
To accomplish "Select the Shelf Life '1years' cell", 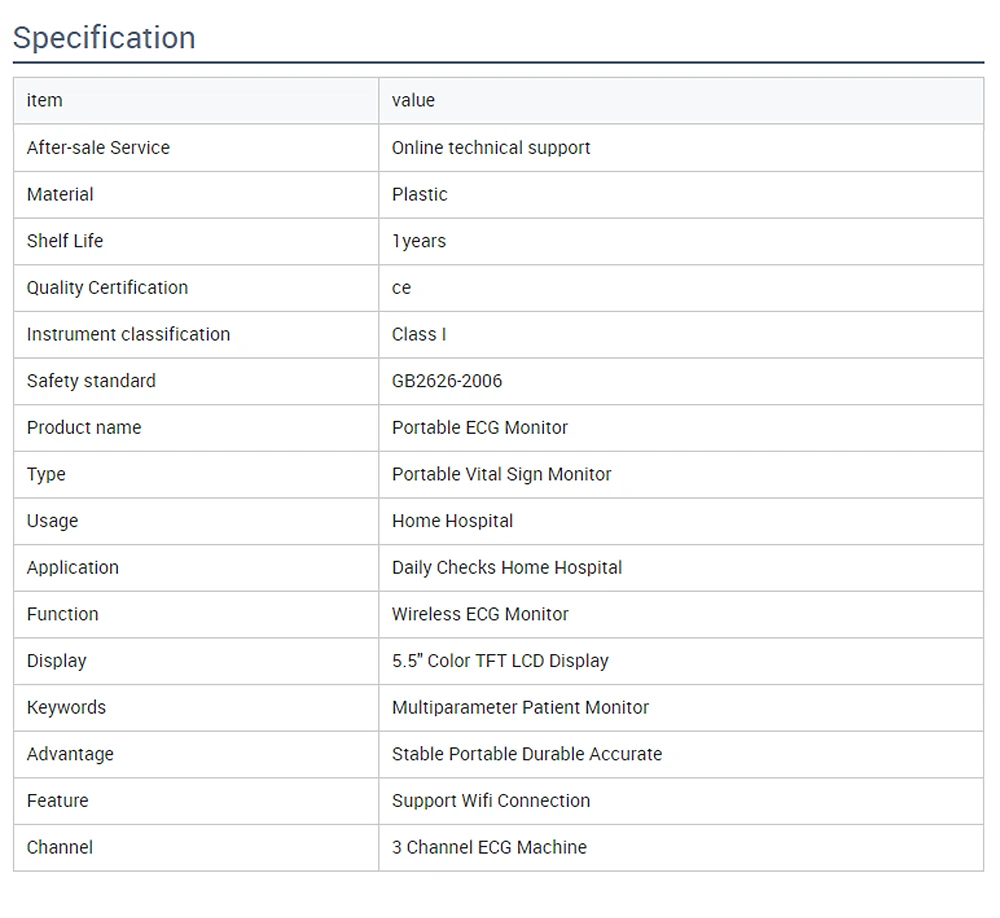I will pyautogui.click(x=419, y=241).
